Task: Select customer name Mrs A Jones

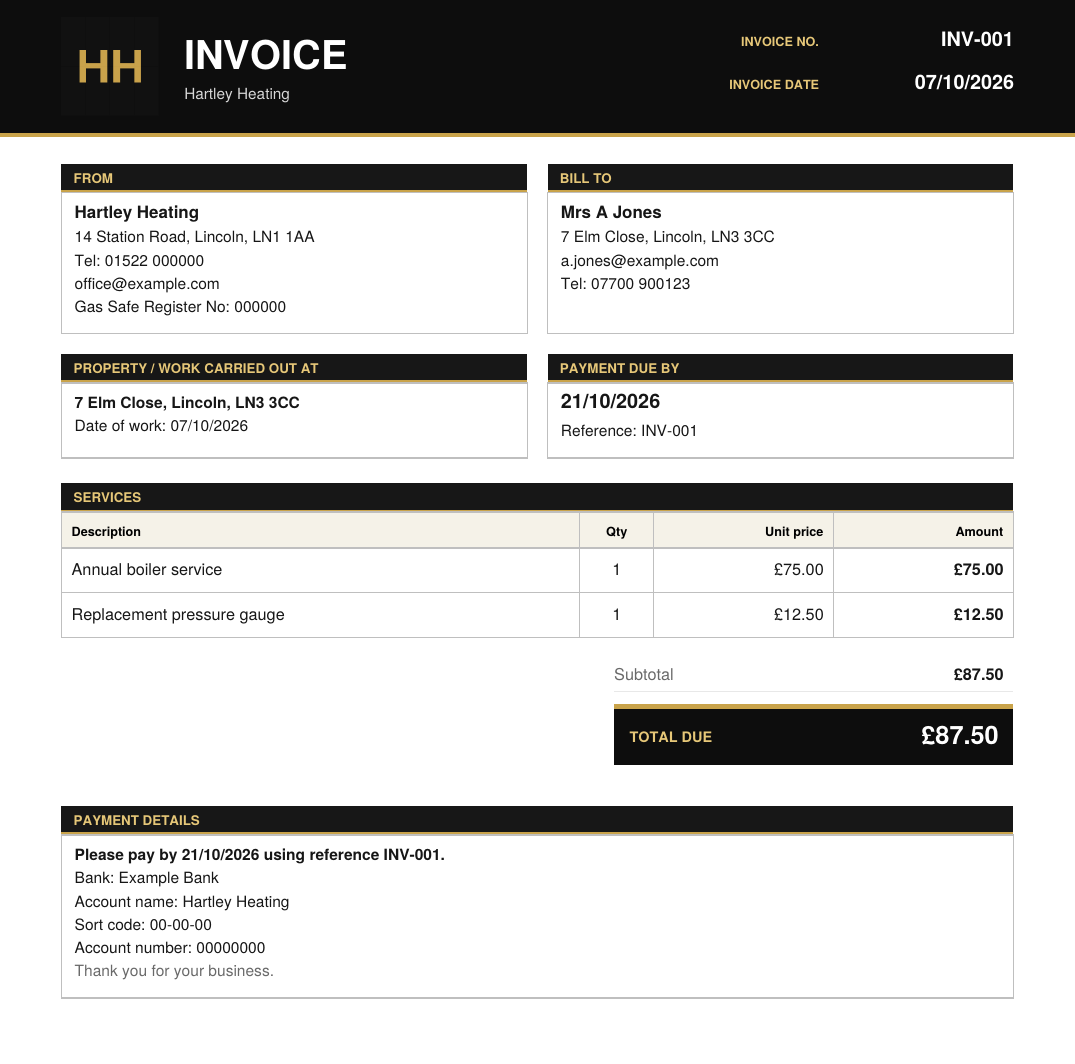Action: (x=611, y=212)
